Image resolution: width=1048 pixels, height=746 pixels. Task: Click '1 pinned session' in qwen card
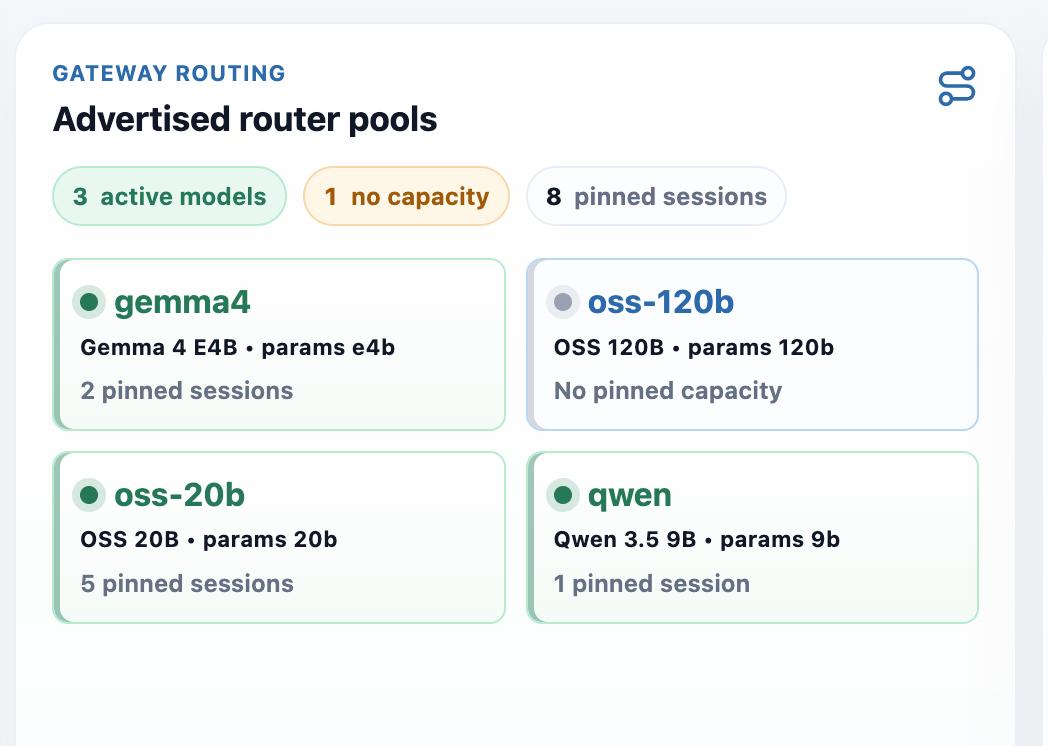[652, 584]
